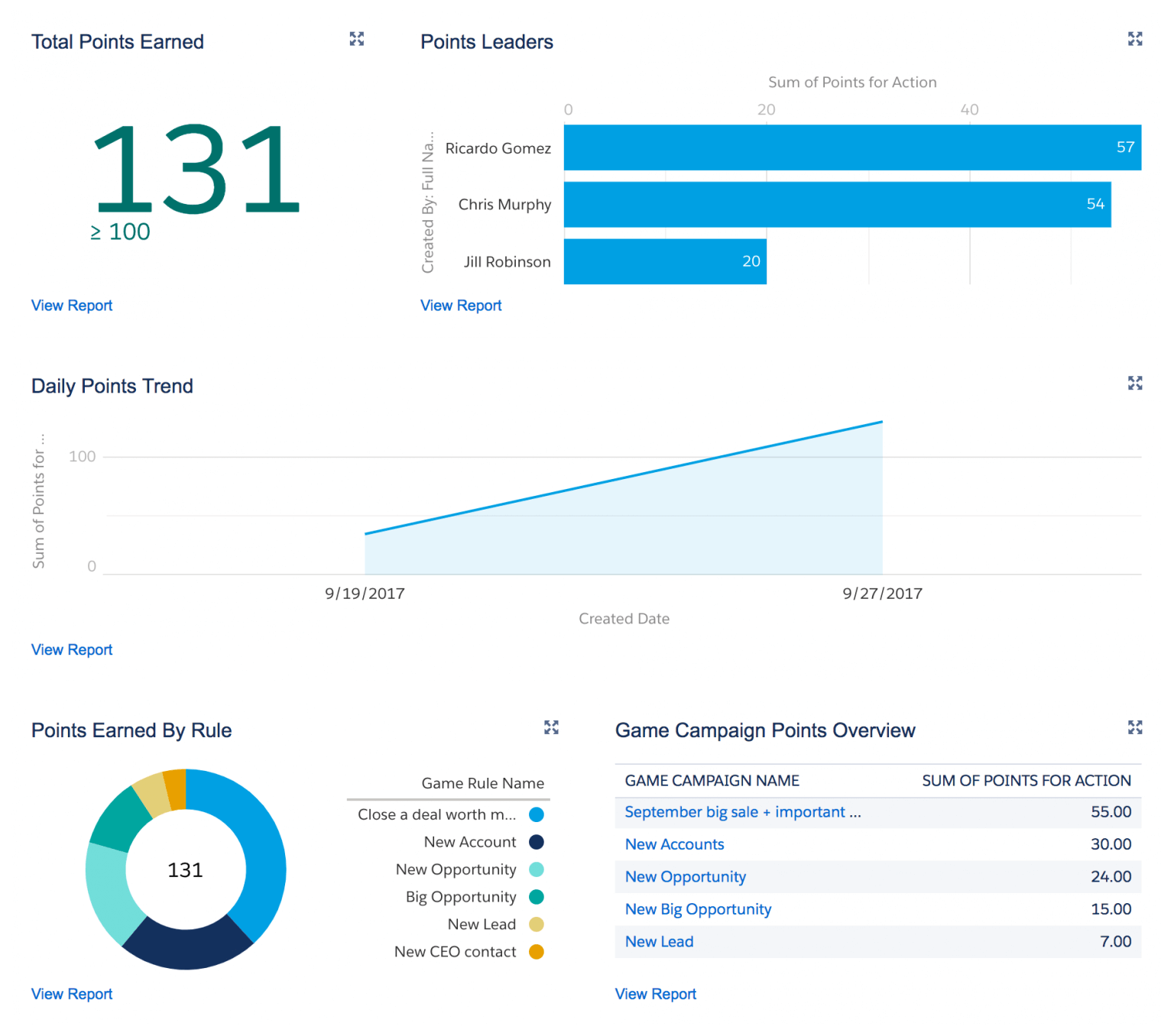
Task: Open the New Accounts campaign link
Action: point(674,844)
